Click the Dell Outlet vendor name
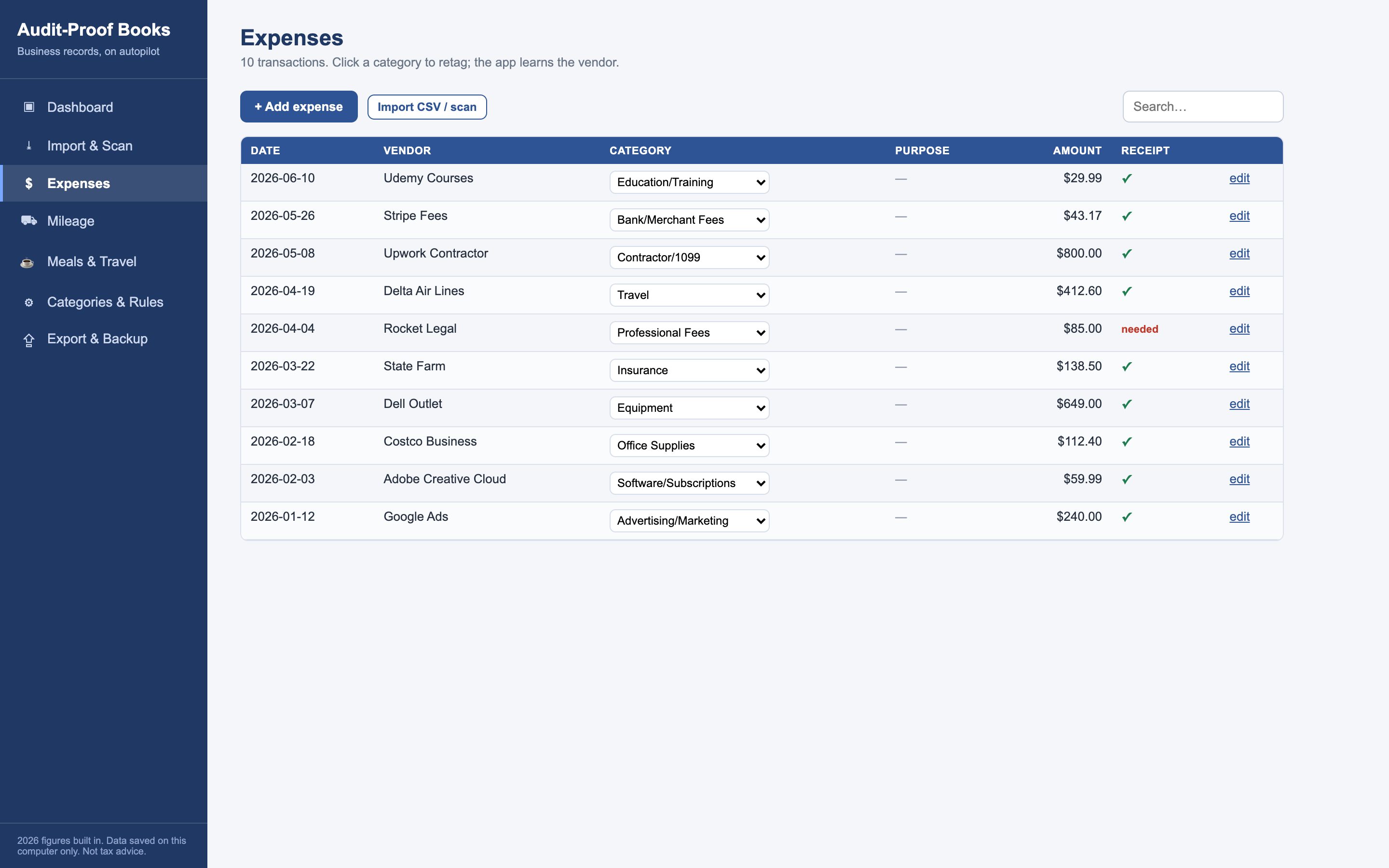Viewport: 1389px width, 868px height. click(413, 404)
